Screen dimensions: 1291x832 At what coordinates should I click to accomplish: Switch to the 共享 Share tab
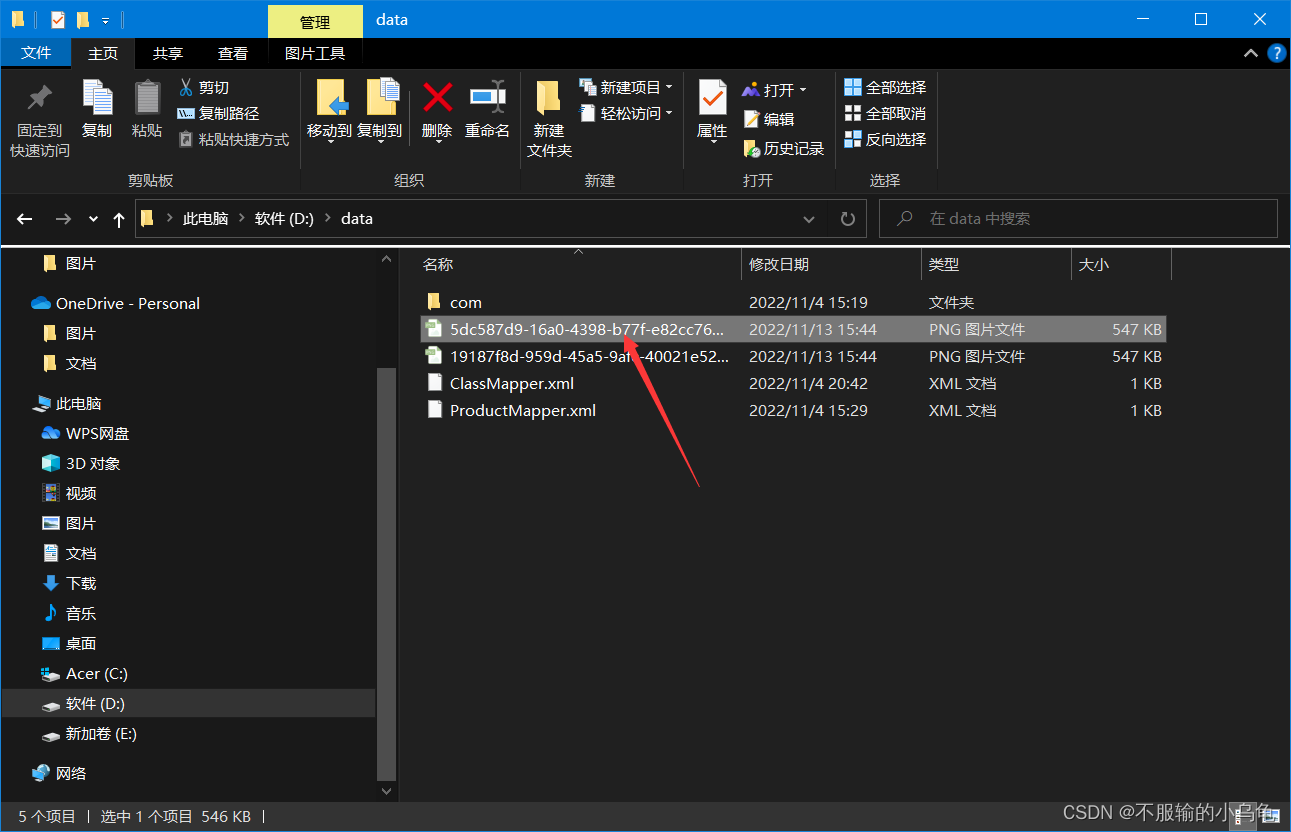click(x=168, y=54)
